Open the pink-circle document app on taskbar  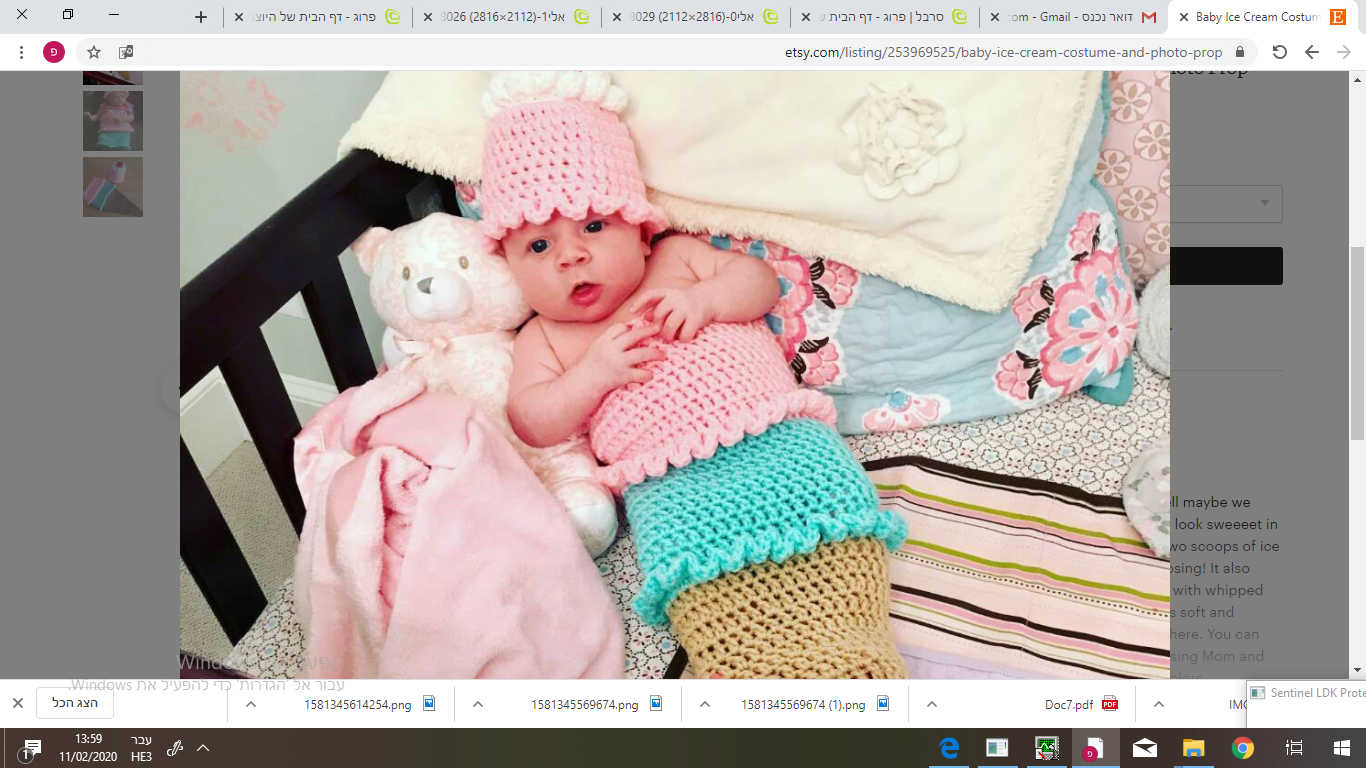[x=1095, y=748]
